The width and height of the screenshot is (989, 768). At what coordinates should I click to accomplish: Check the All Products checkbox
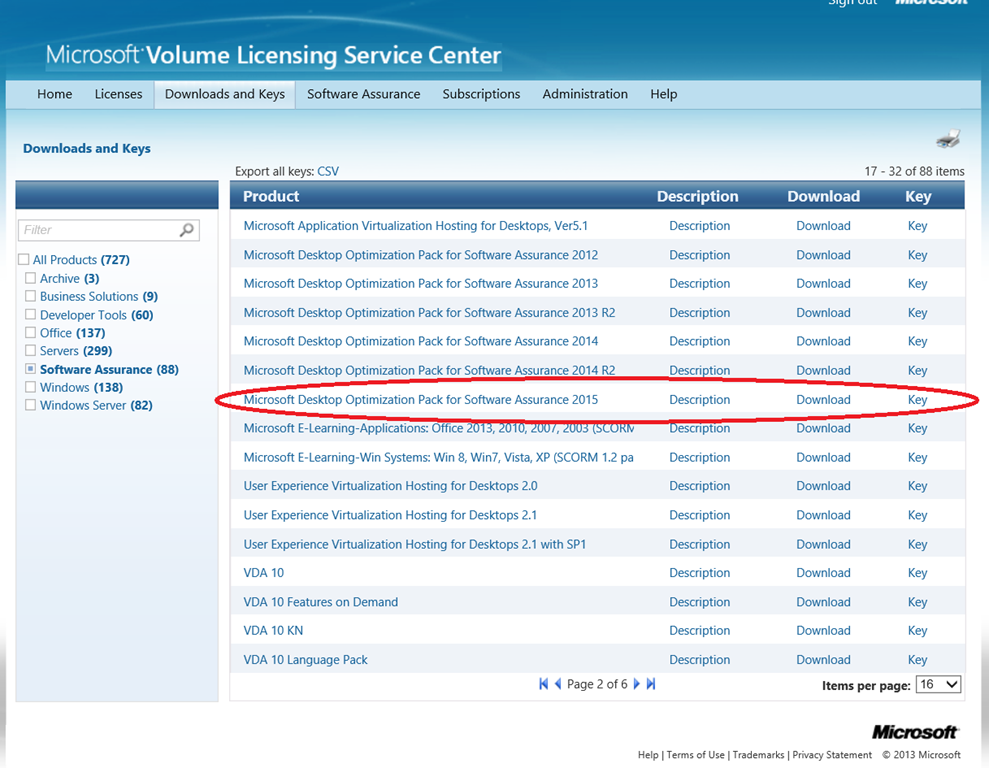24,260
